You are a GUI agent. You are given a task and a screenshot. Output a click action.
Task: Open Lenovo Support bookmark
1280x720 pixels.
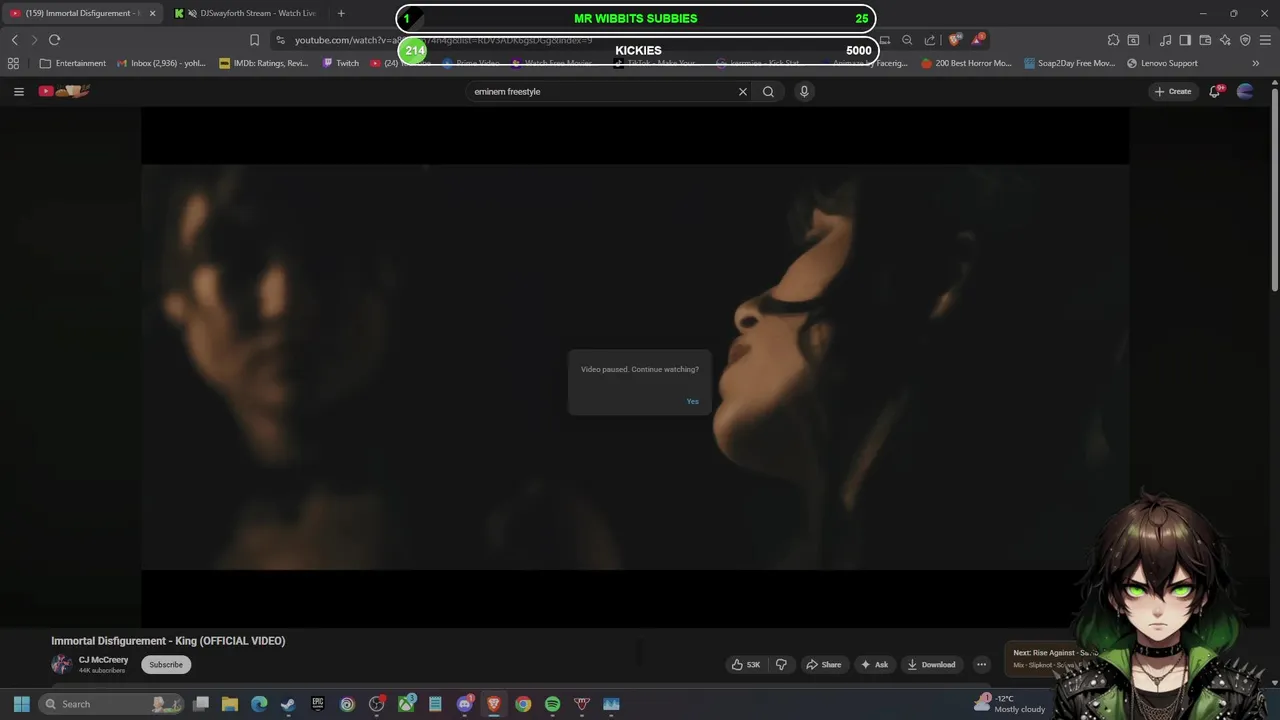pyautogui.click(x=1162, y=63)
